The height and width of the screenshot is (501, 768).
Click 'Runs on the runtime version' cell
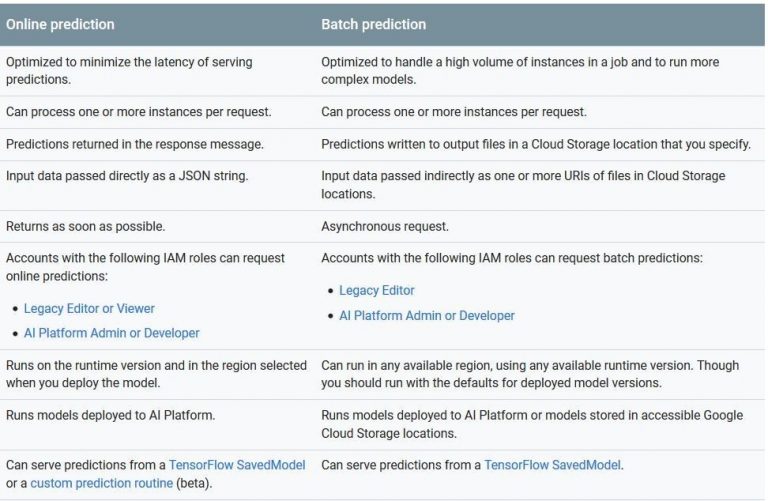tap(156, 373)
